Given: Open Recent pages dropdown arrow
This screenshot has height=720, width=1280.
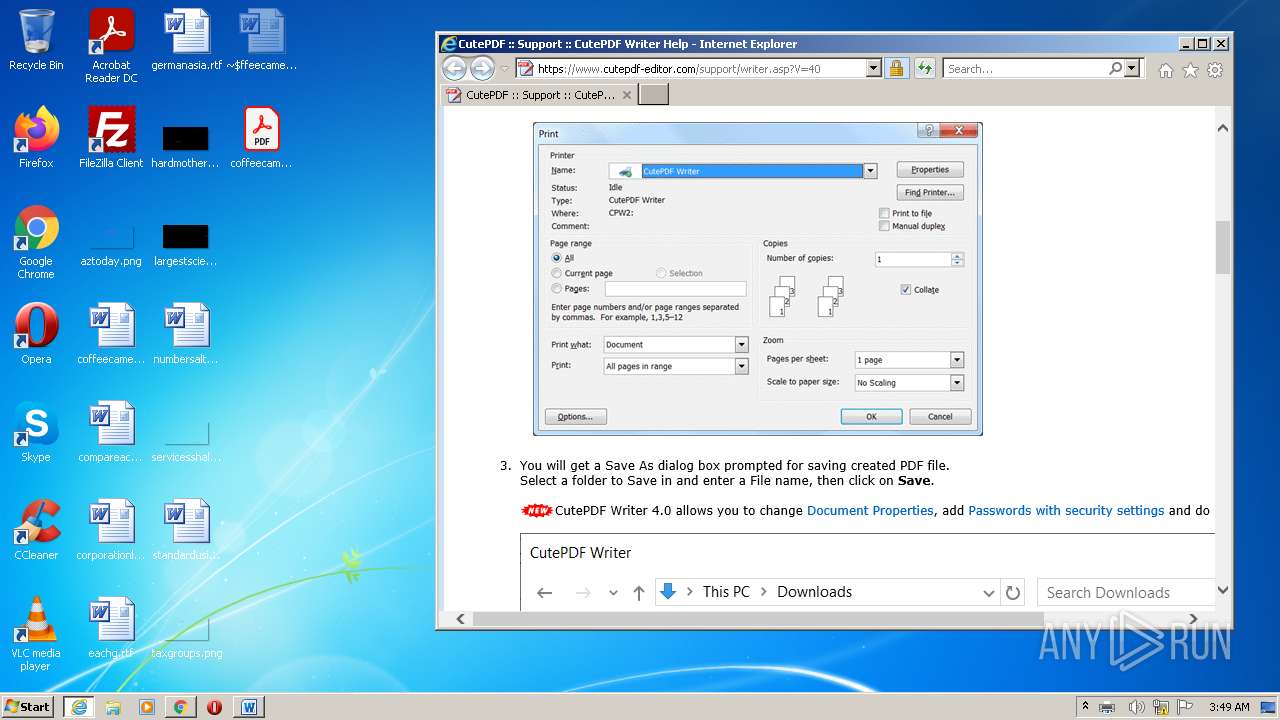Looking at the screenshot, I should click(x=505, y=69).
